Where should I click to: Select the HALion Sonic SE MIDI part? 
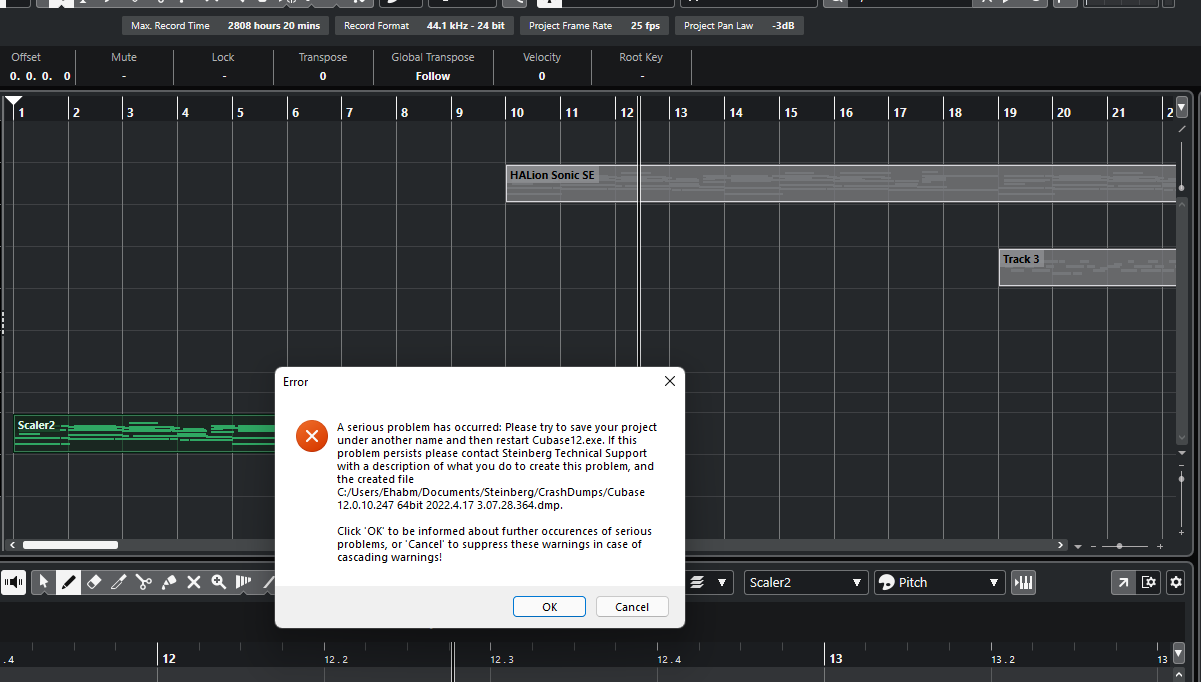coord(840,184)
